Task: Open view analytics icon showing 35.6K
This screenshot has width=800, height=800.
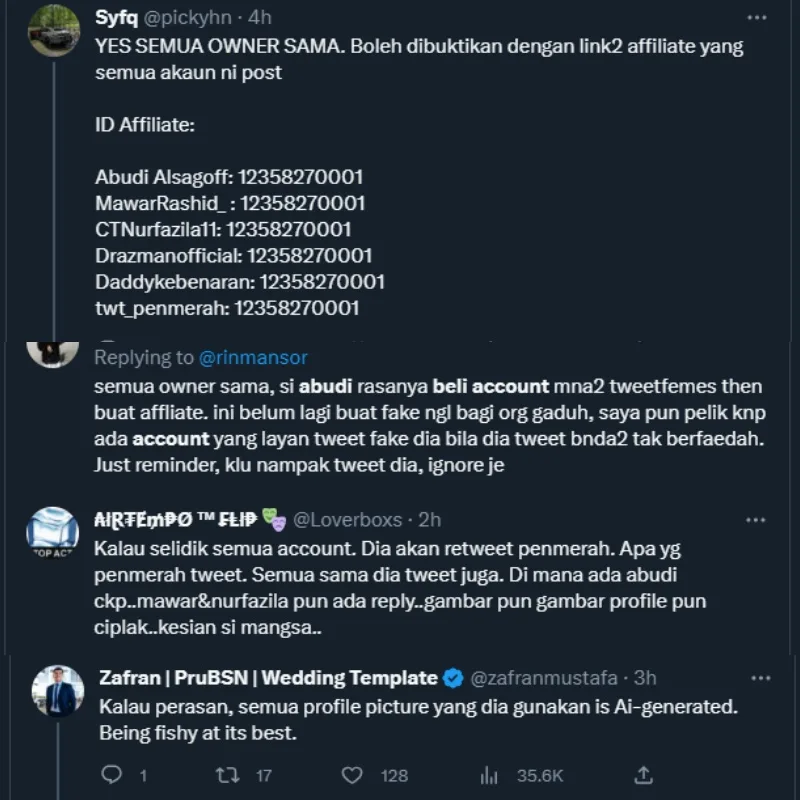Action: tap(490, 775)
